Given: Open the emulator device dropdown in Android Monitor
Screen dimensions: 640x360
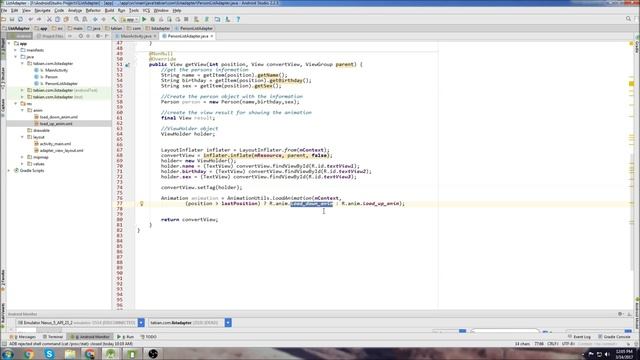Looking at the screenshot, I should [141, 322].
